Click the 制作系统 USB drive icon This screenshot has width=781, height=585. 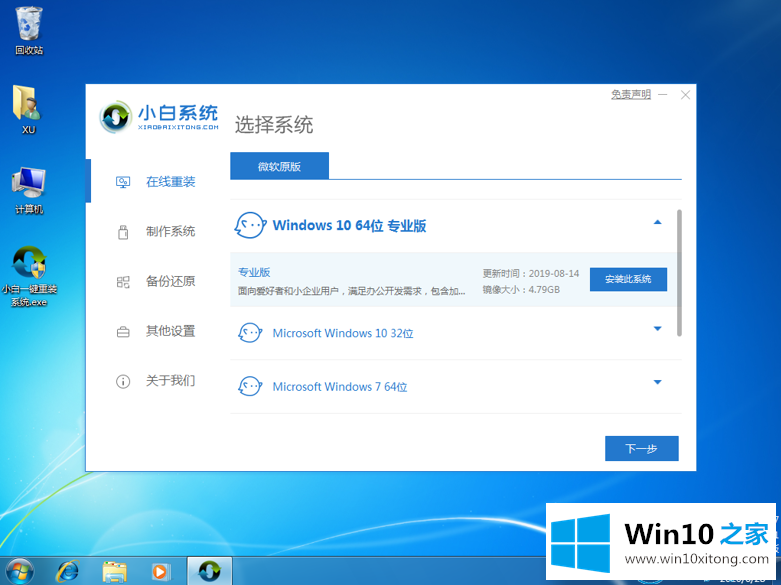pos(123,232)
